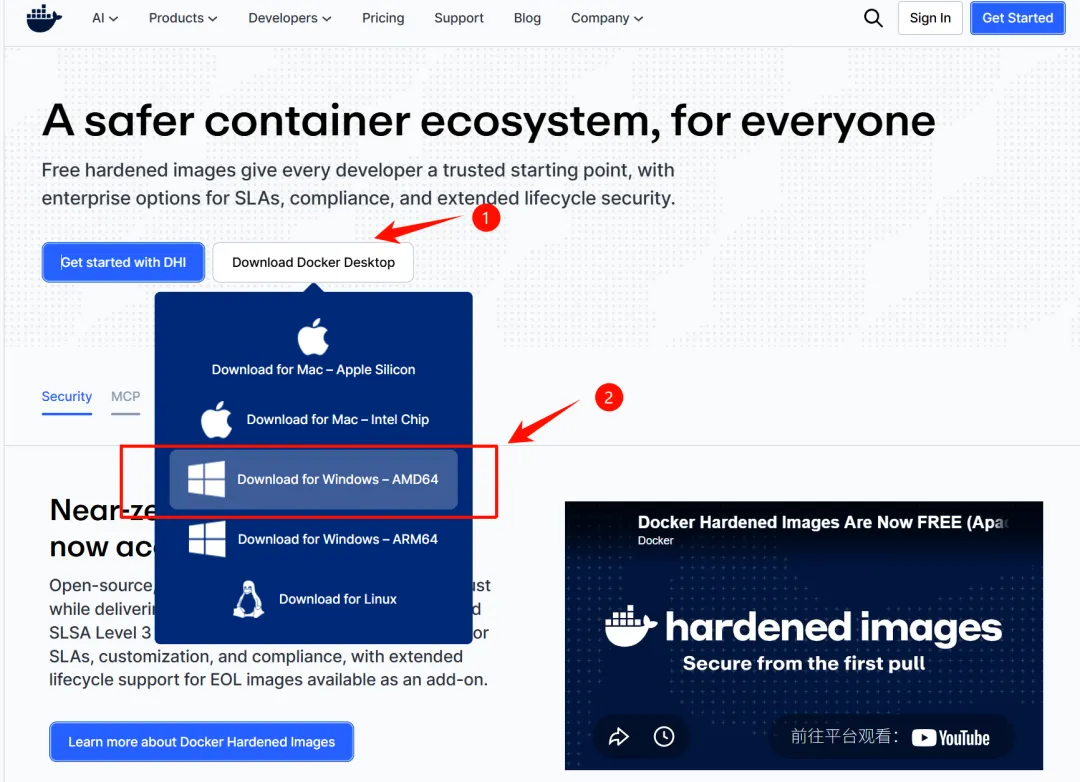The image size is (1080, 782).
Task: Click the whale icon in hardened images video
Action: tap(630, 626)
